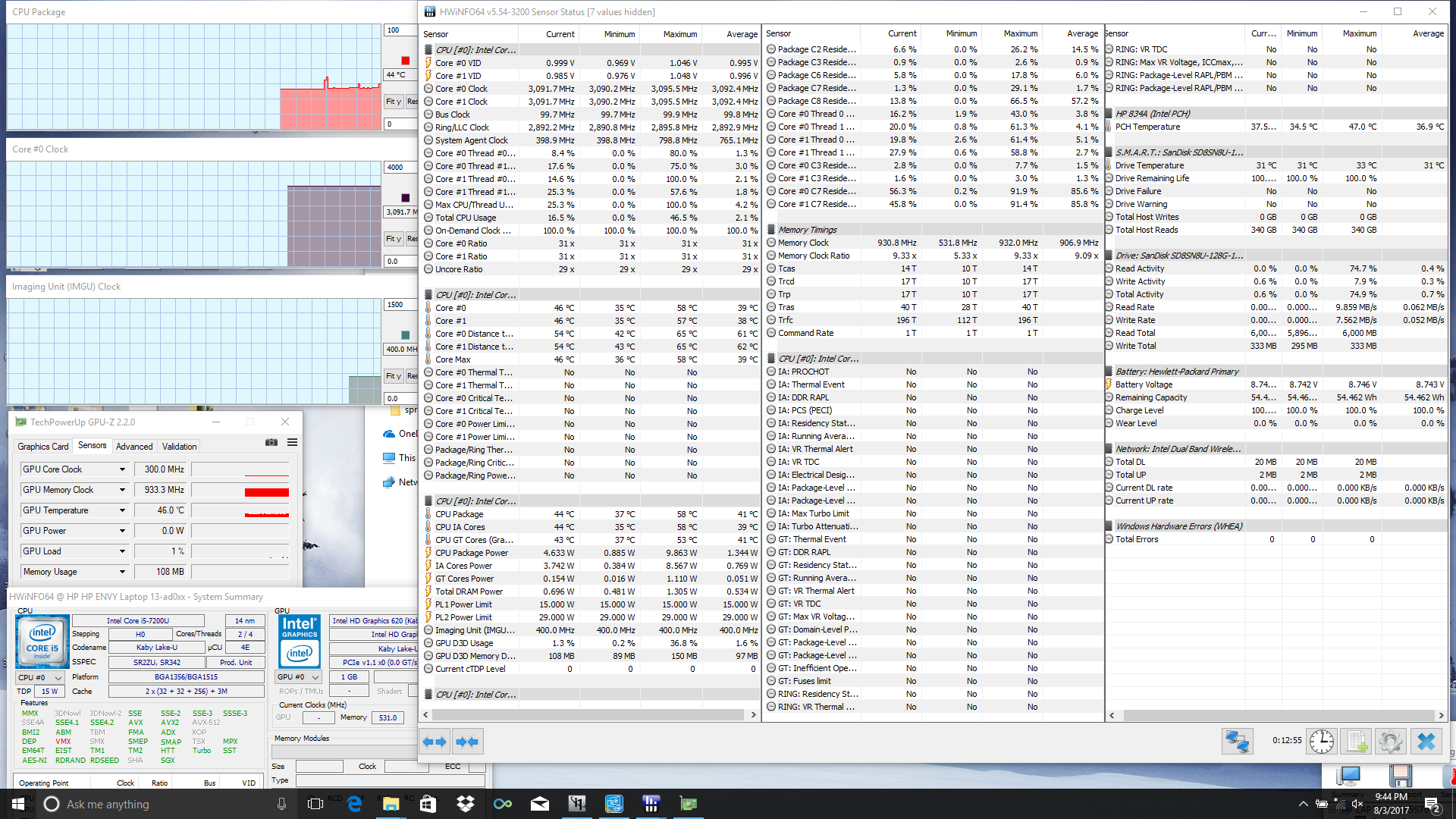The height and width of the screenshot is (819, 1456).
Task: Select the GPU-Z Sensors tab
Action: pos(93,446)
